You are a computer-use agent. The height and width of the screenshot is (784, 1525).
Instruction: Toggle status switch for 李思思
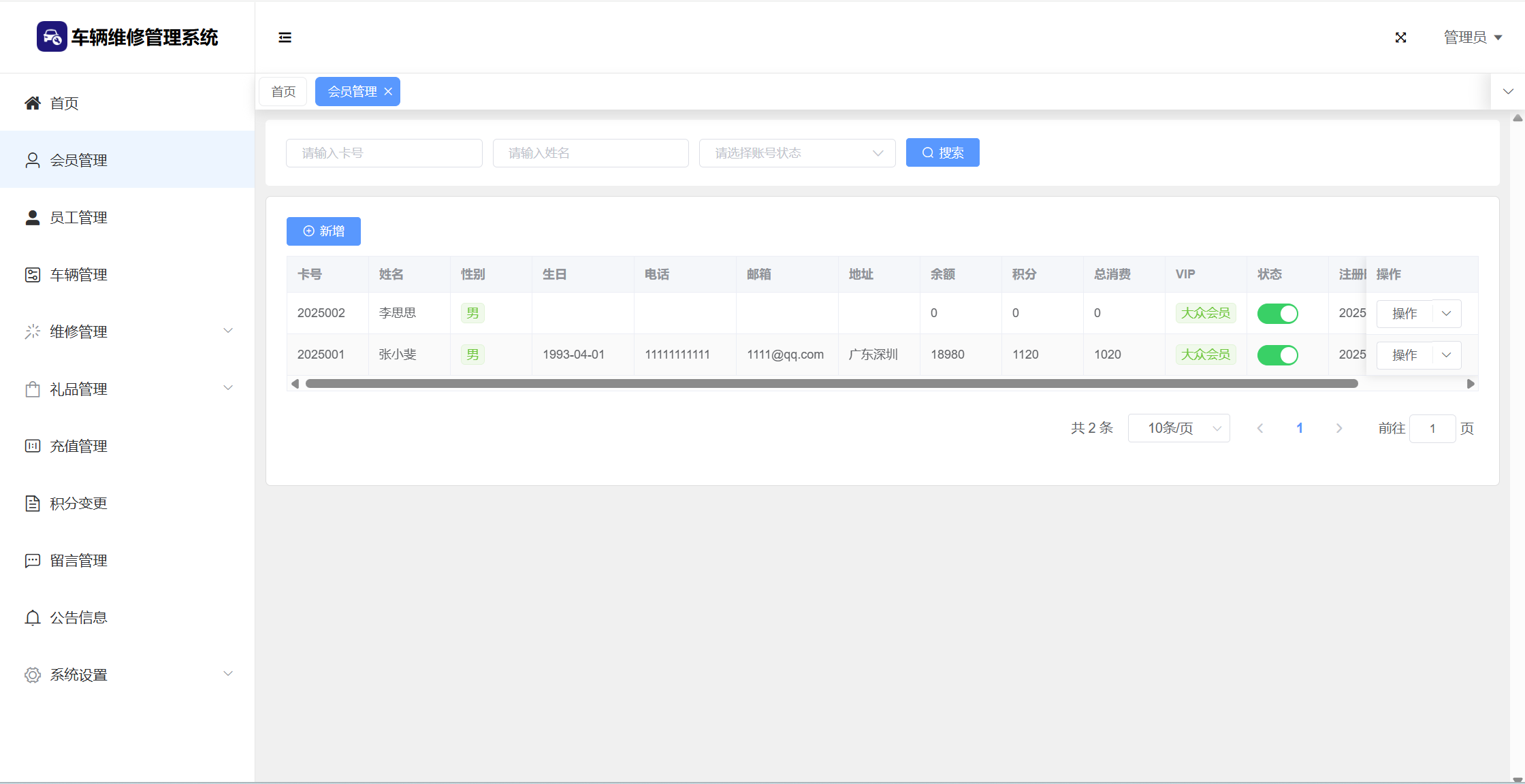(1277, 314)
